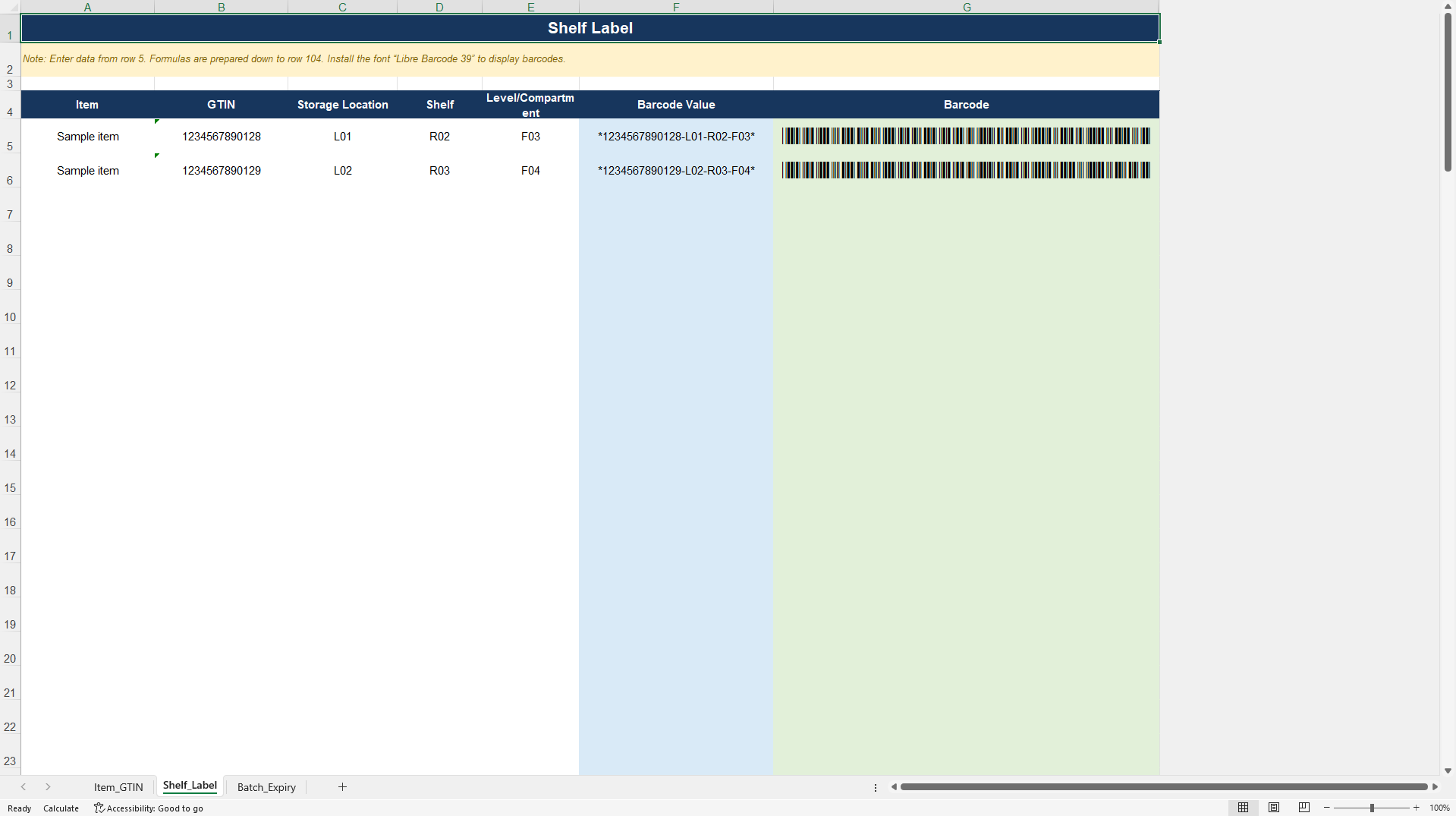The width and height of the screenshot is (1456, 816).
Task: Click the Barcode Value header cell
Action: pos(676,105)
